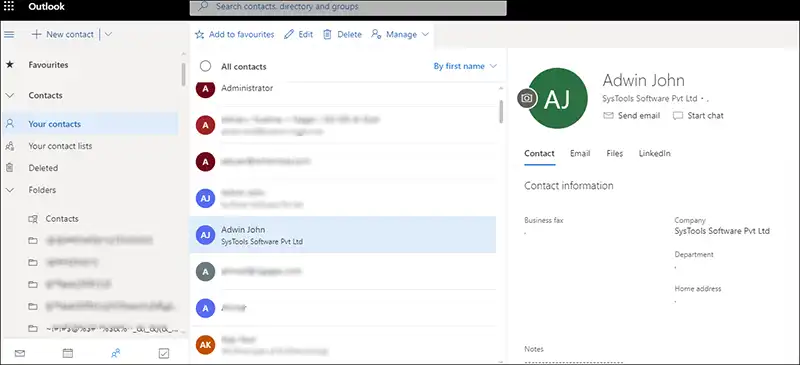Add contact to favourites
Viewport: 800px width, 365px height.
(235, 34)
